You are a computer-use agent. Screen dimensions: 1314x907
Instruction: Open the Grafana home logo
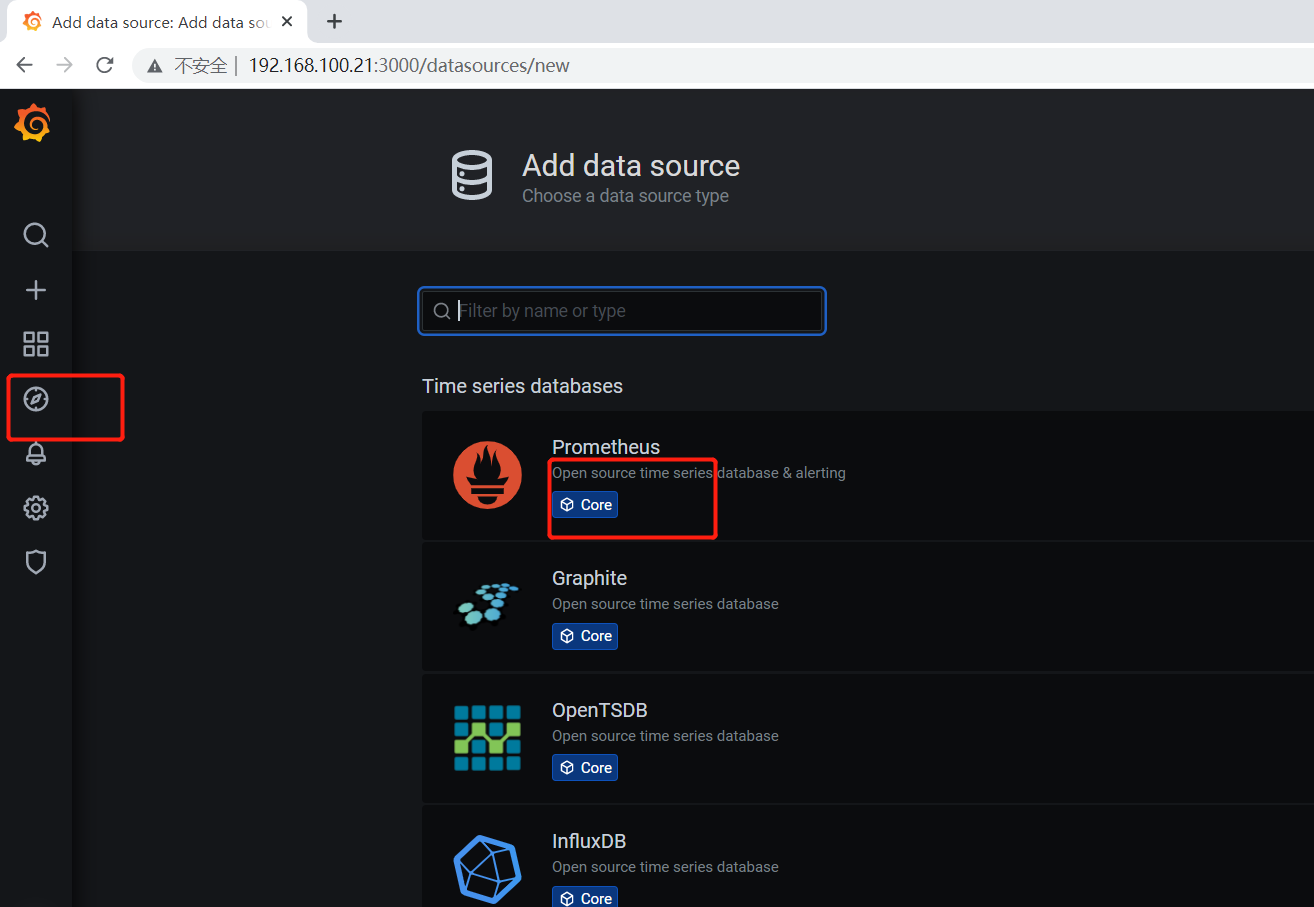click(x=32, y=123)
